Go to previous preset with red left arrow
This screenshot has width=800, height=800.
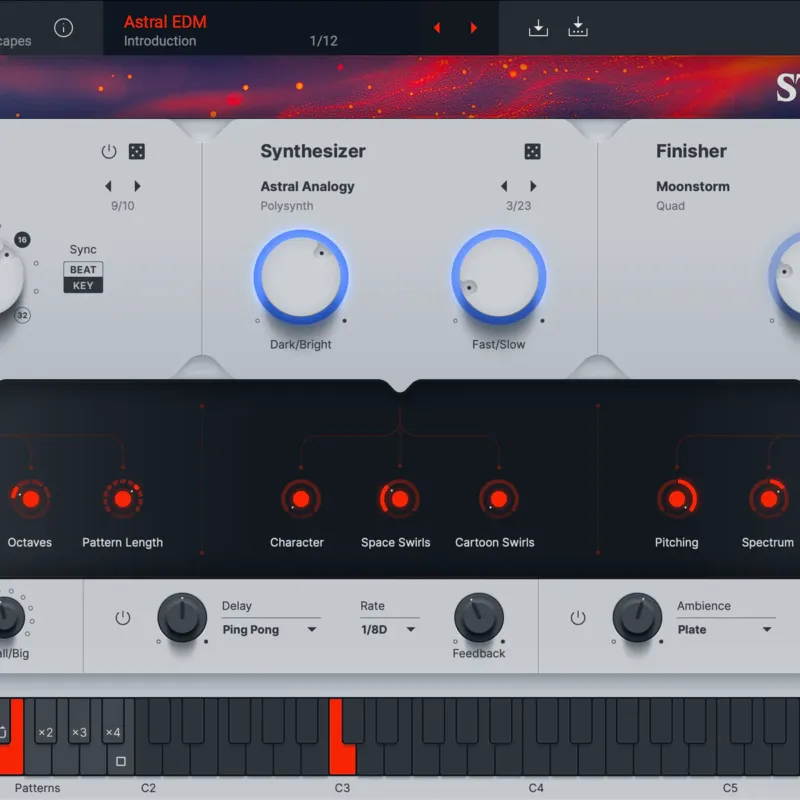pos(437,28)
